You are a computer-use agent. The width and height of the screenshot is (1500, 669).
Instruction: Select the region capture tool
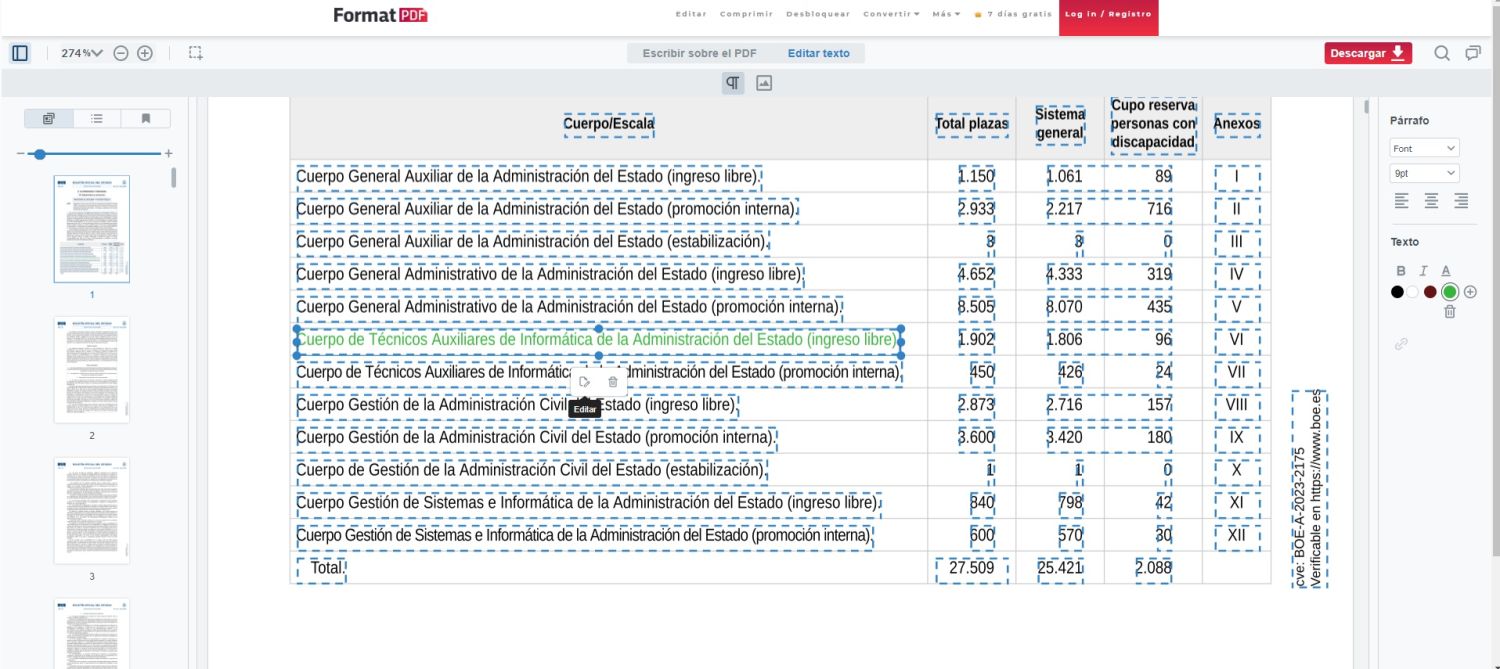click(196, 52)
